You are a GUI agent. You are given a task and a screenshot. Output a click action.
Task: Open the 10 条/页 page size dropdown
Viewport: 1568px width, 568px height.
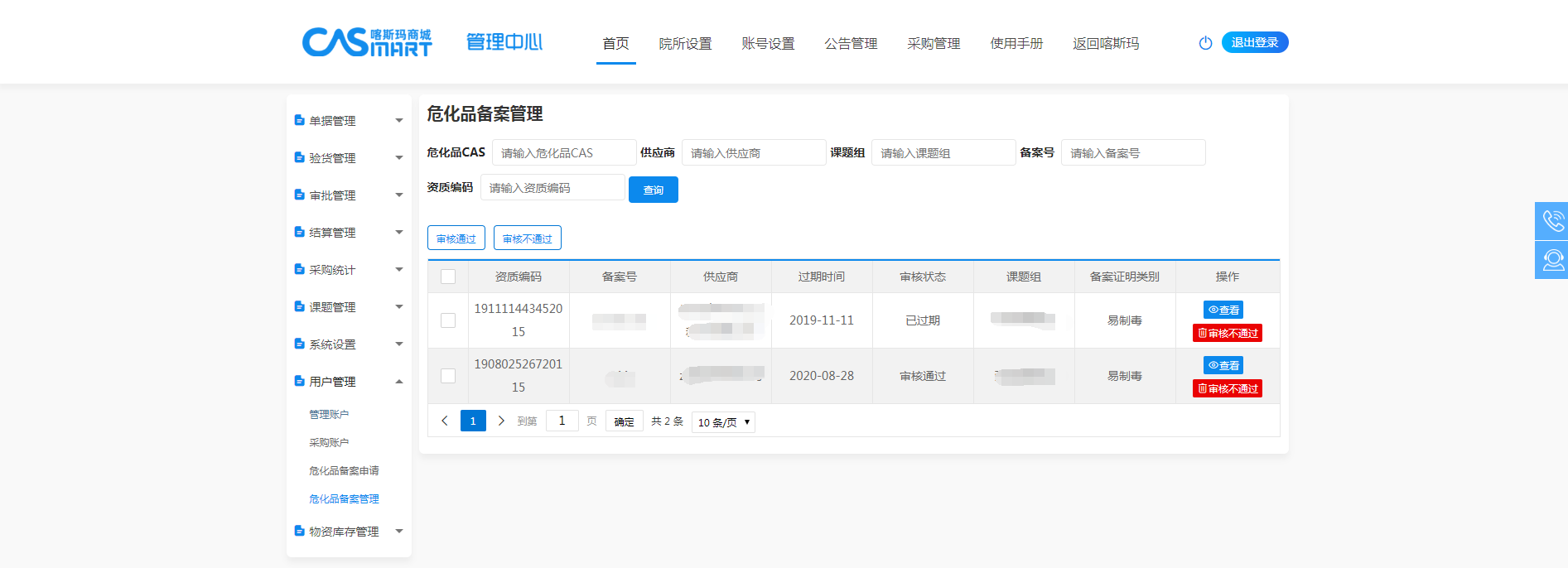pos(723,422)
